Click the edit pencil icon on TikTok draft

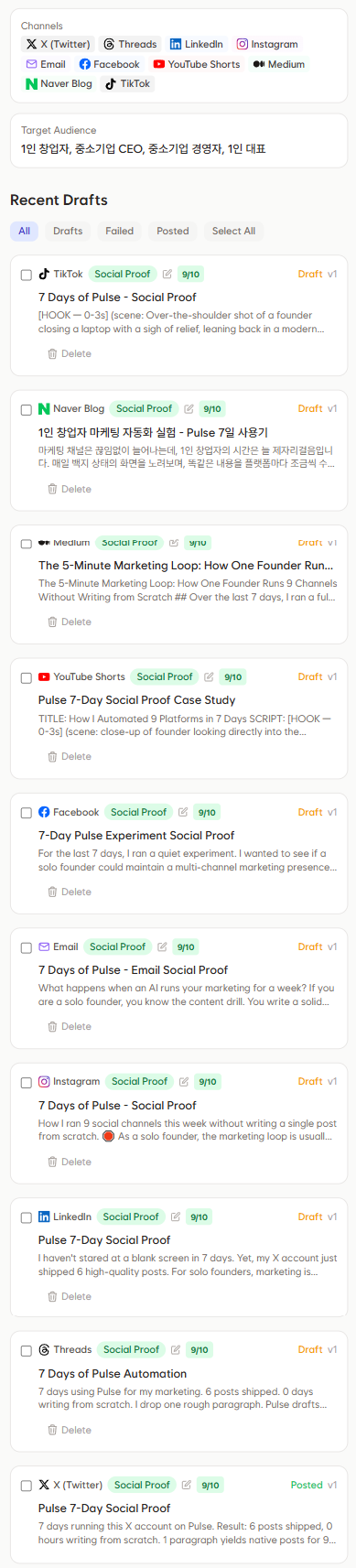(x=167, y=274)
